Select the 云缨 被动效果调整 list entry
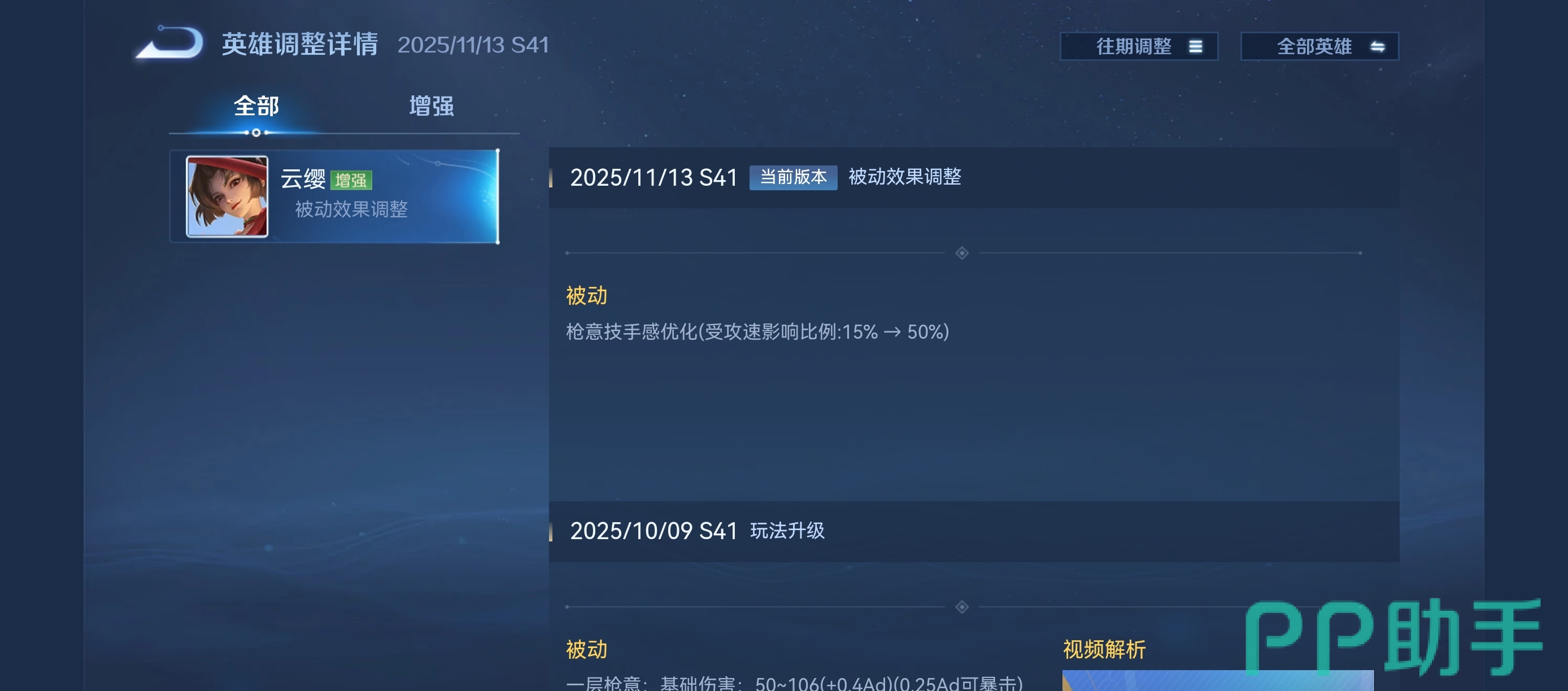 [334, 196]
